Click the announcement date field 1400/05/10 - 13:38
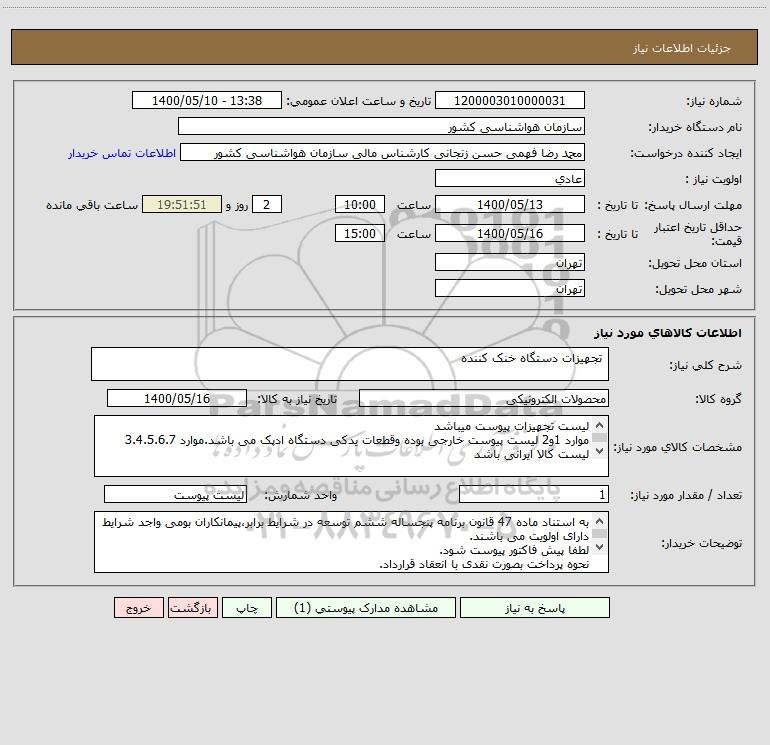The width and height of the screenshot is (770, 745). click(207, 100)
